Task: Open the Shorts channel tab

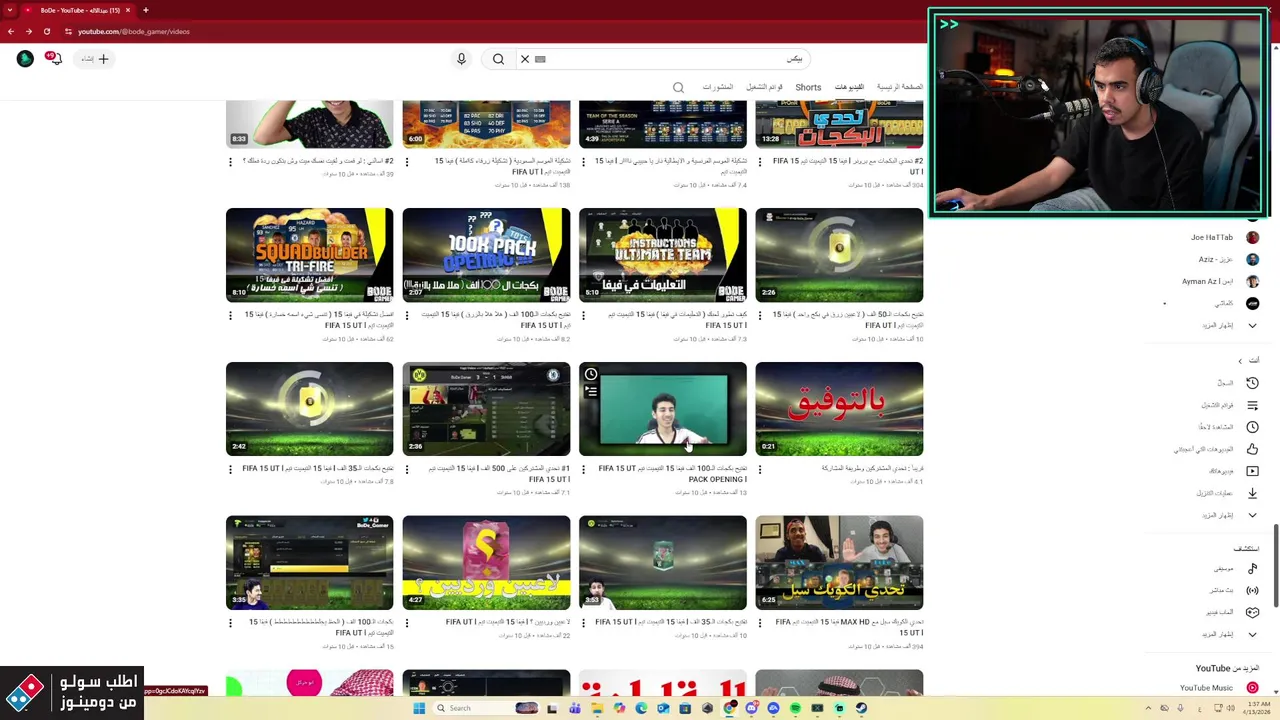Action: click(808, 87)
